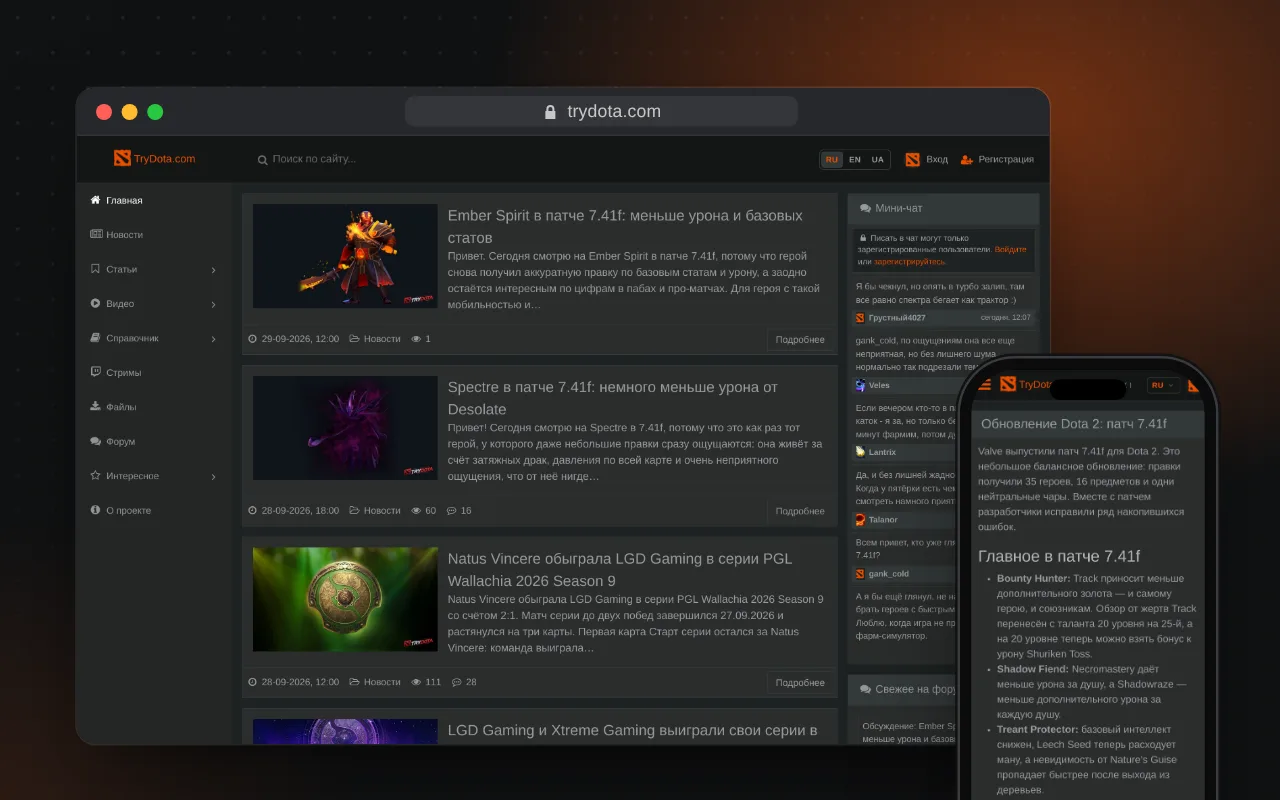The image size is (1280, 800).
Task: Click the TryDota.com logo in the header
Action: tap(155, 159)
